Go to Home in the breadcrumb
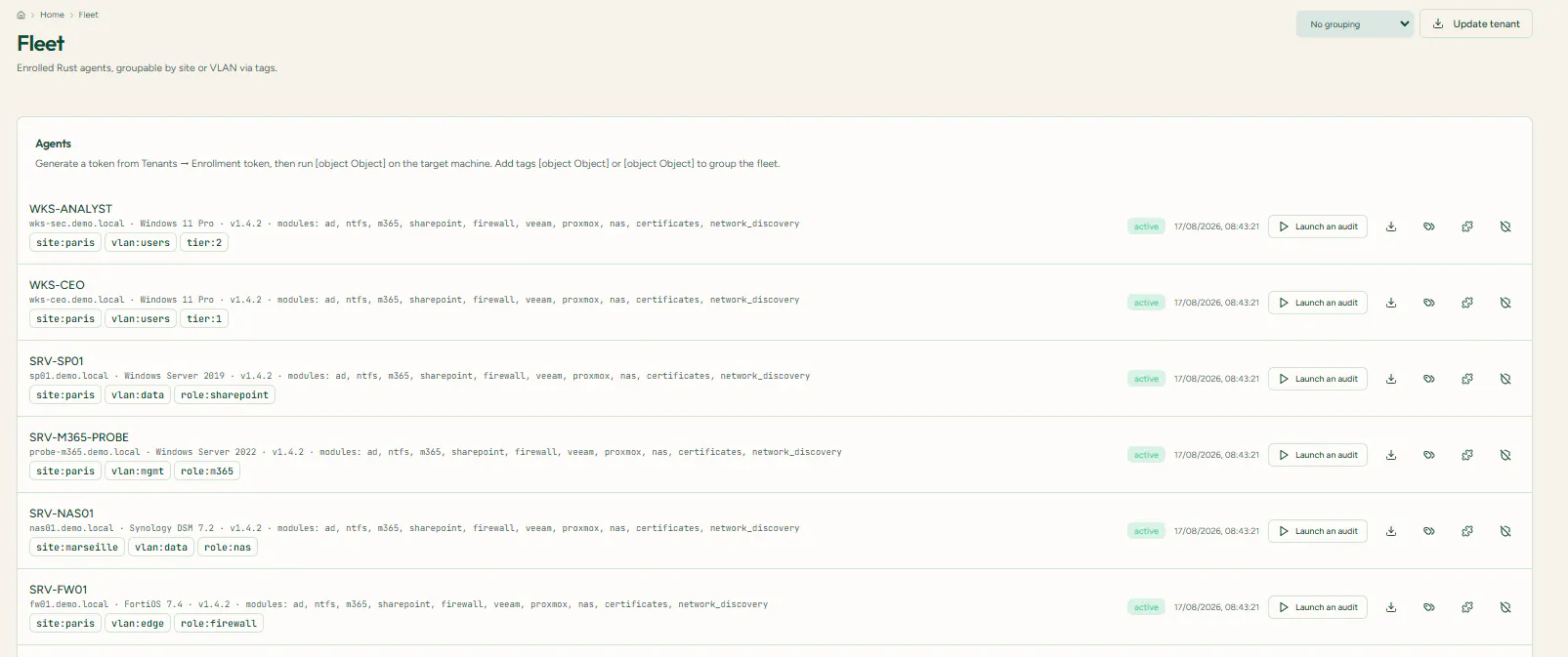 click(x=52, y=15)
